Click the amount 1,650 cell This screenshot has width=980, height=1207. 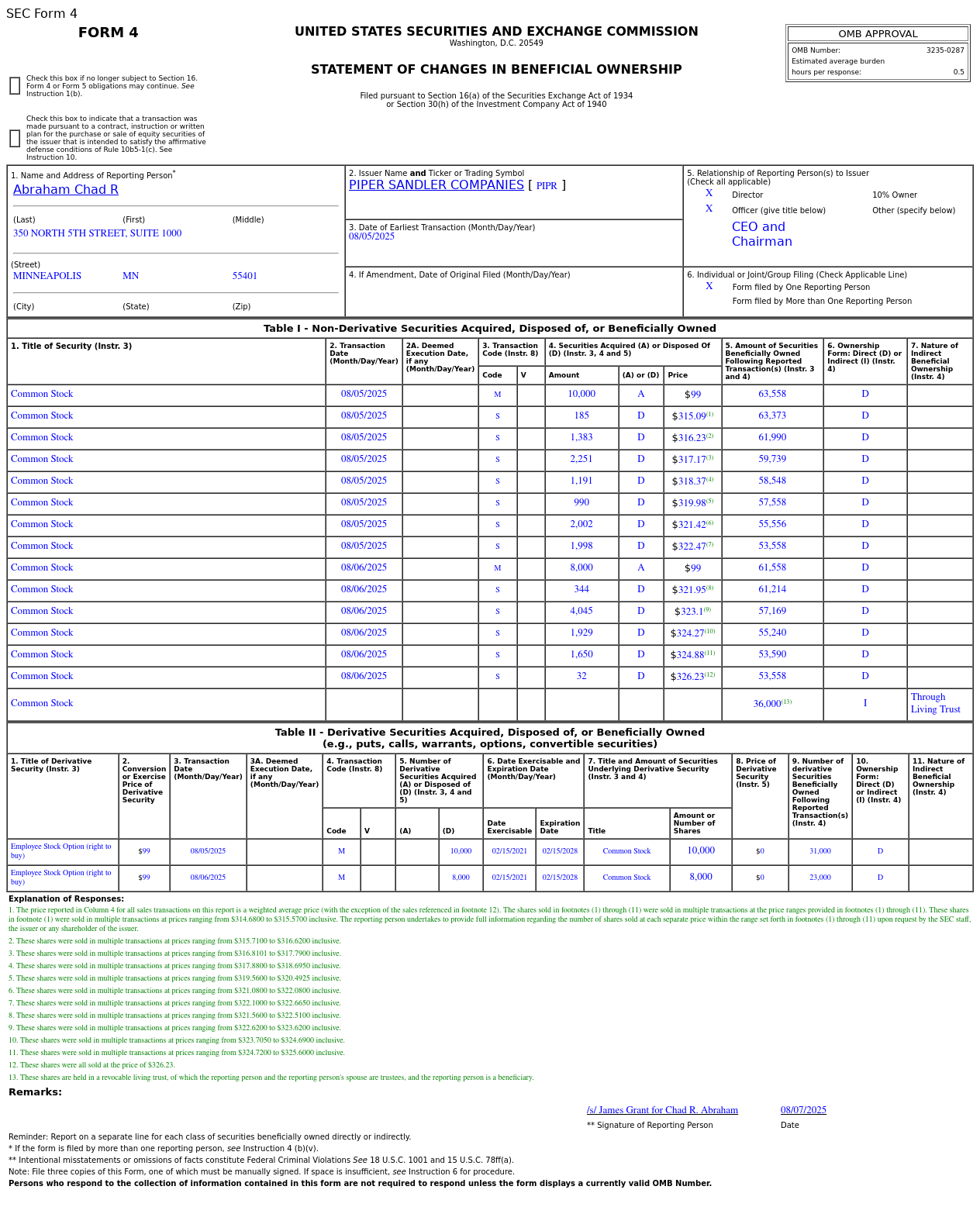click(581, 655)
